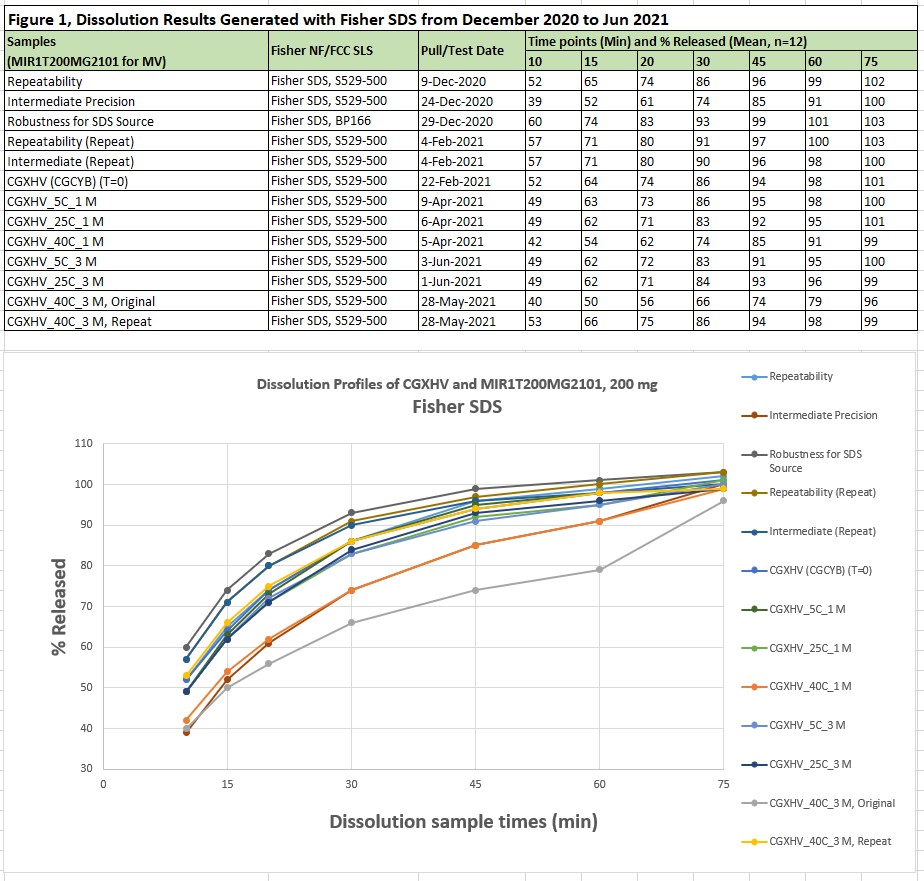Click the 'Repeatability' legend entry
924x881 pixels.
787,377
